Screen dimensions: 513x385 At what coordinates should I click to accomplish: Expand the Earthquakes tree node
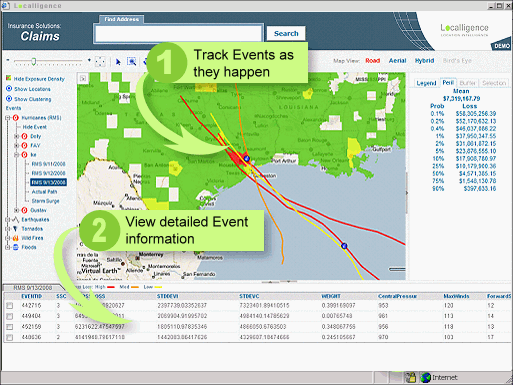tap(7, 220)
